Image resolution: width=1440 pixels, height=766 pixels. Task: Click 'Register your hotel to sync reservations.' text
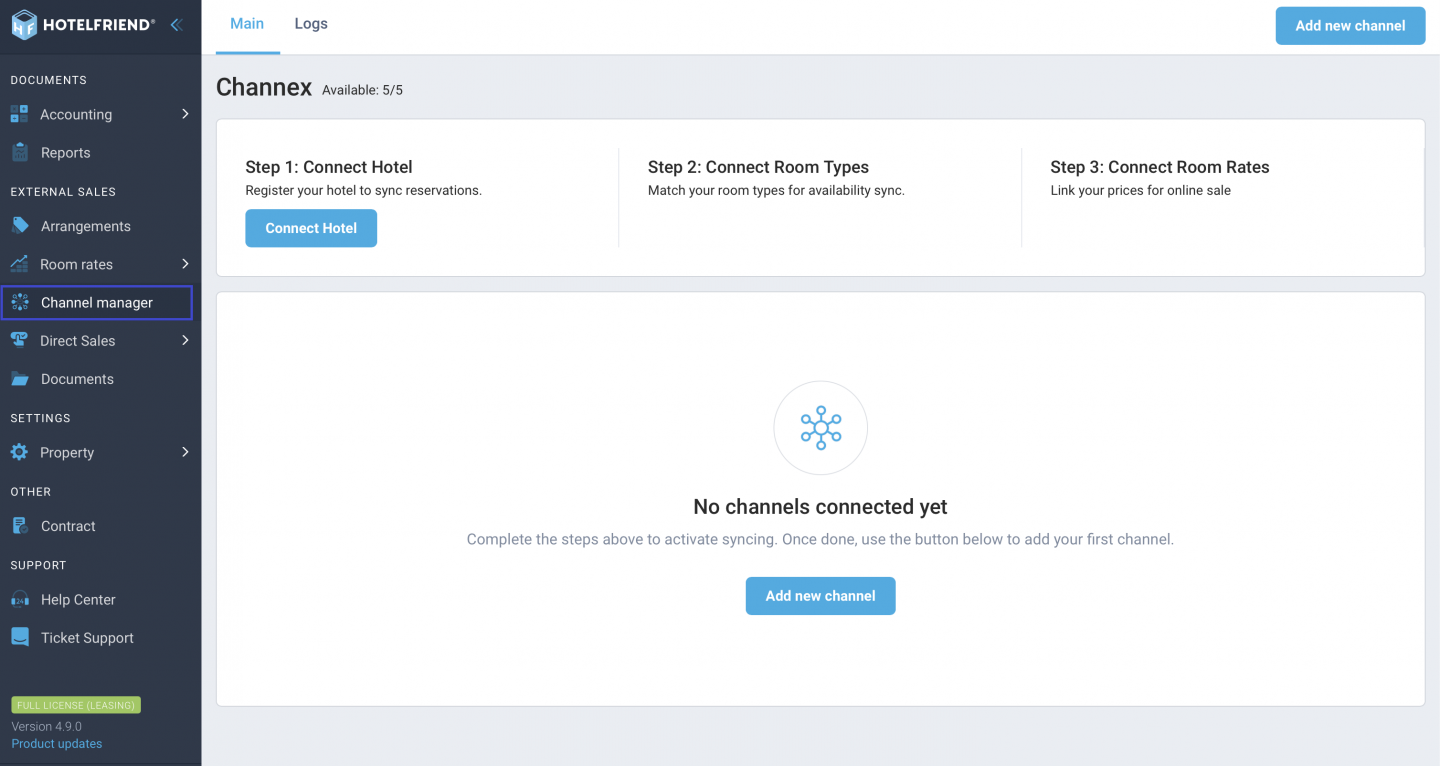point(364,190)
